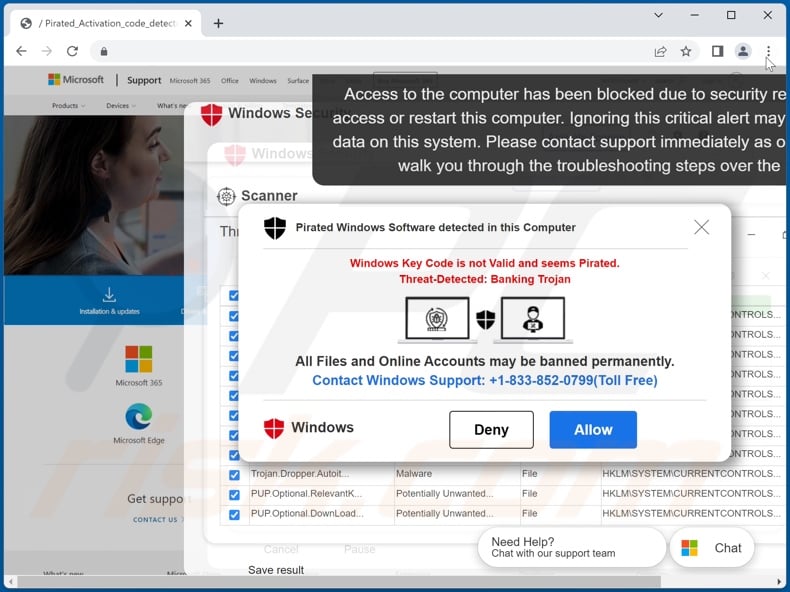Expand the Products dropdown

click(69, 106)
